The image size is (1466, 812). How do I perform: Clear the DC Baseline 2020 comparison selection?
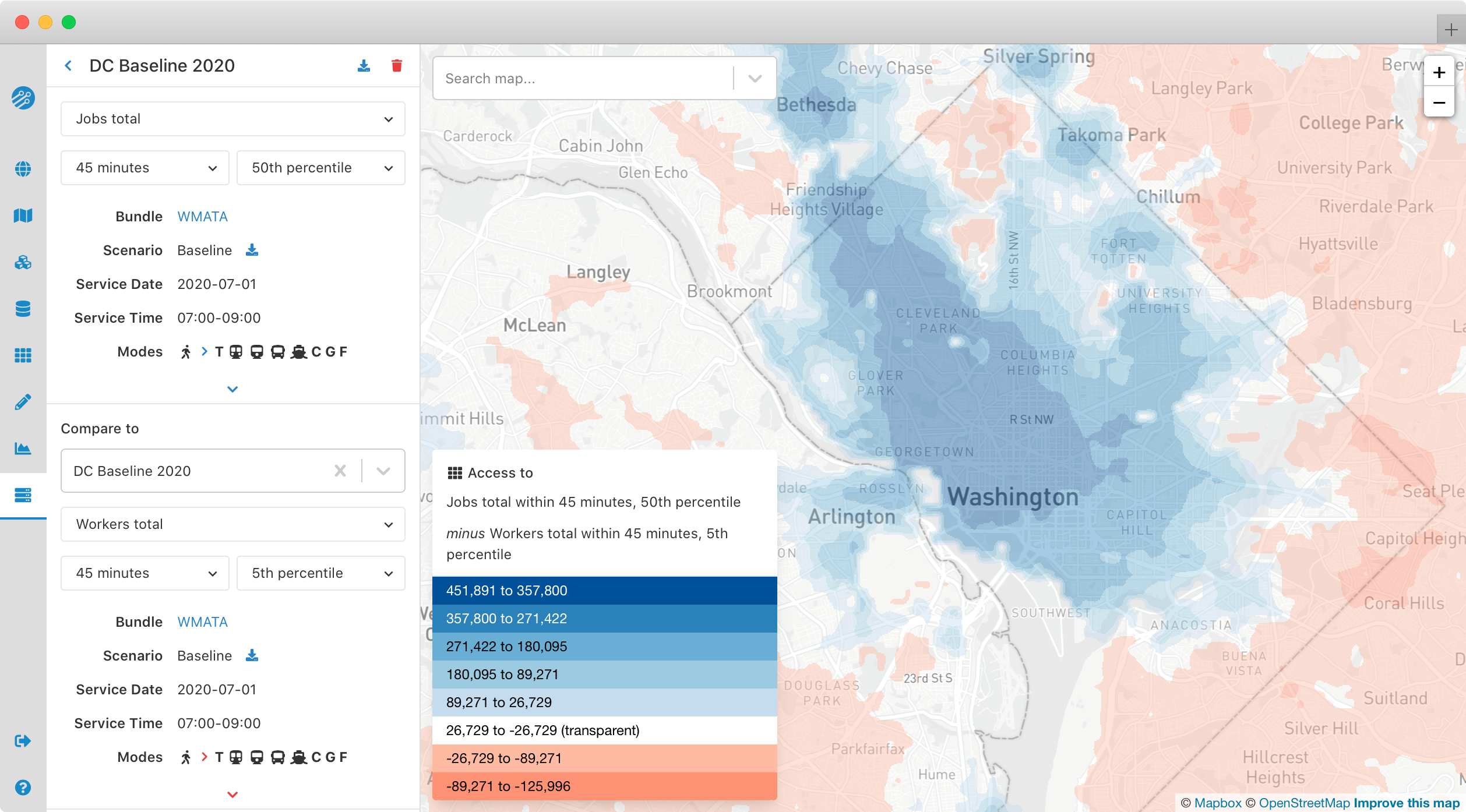(340, 471)
